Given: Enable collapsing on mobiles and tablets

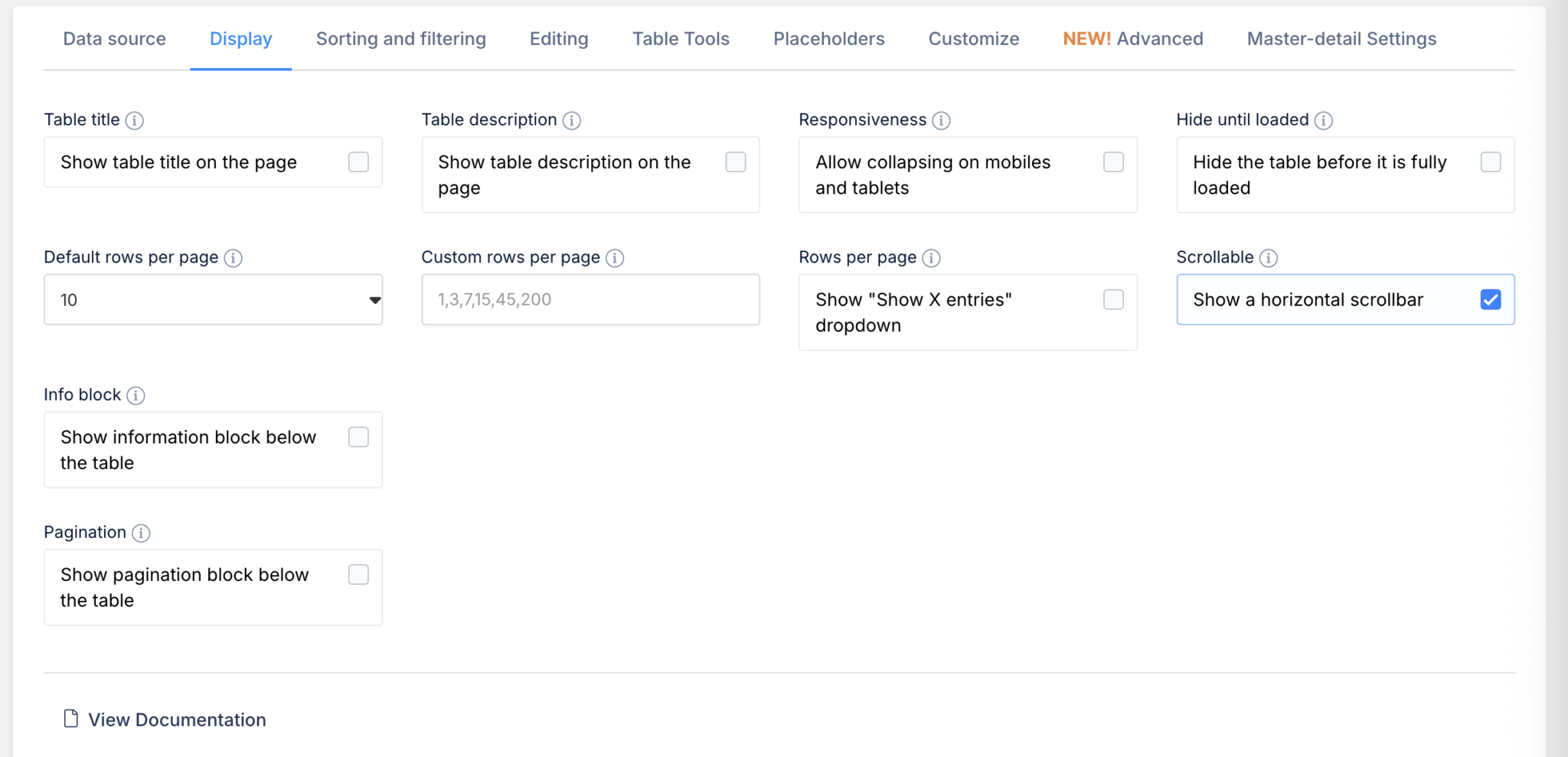Looking at the screenshot, I should click(x=1113, y=162).
